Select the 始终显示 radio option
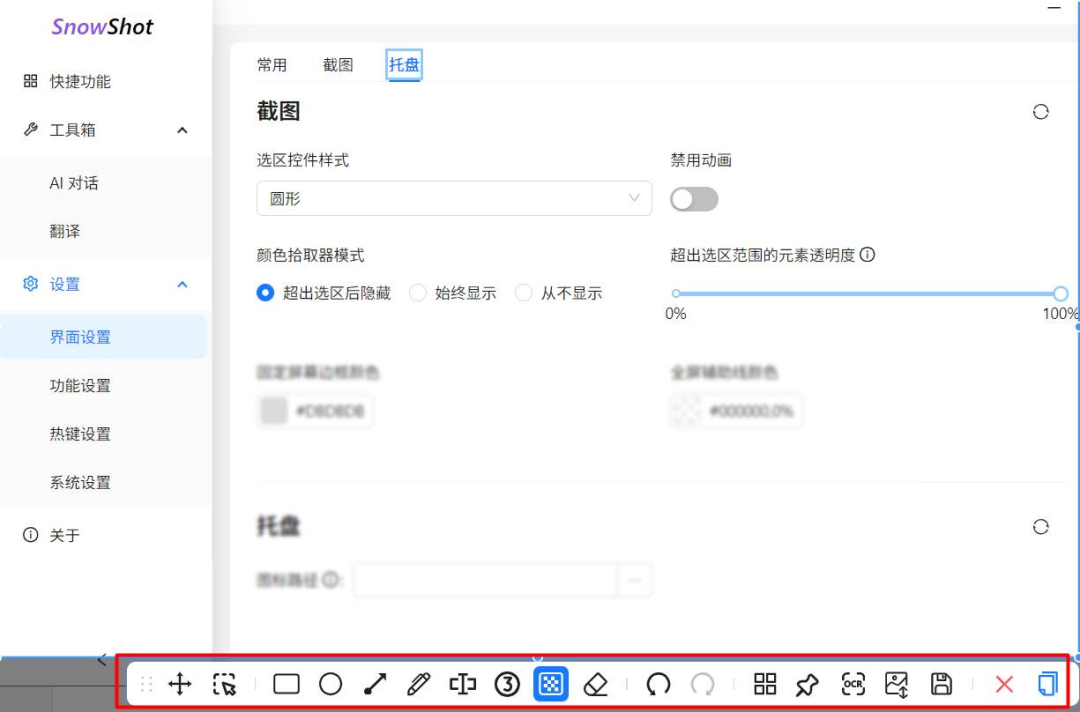Image resolution: width=1080 pixels, height=712 pixels. pos(417,292)
